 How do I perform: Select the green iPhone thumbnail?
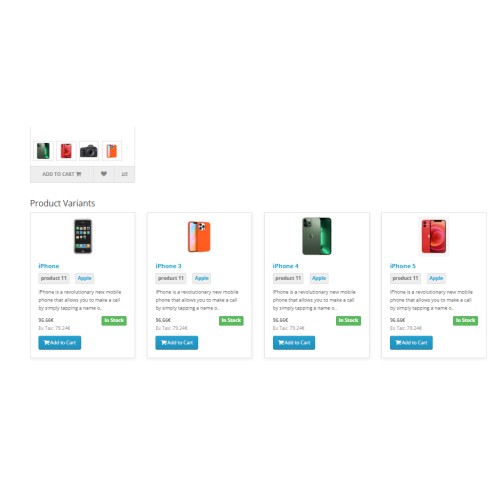coord(43,151)
